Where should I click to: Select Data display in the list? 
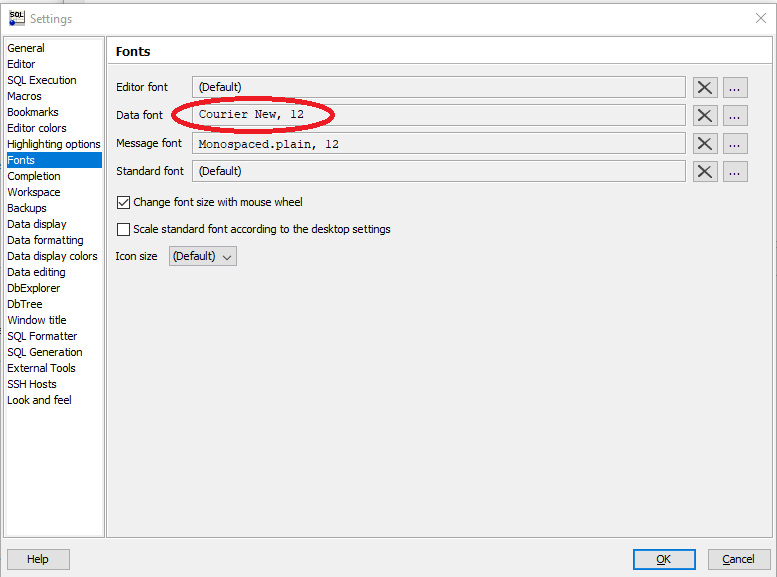coord(54,224)
